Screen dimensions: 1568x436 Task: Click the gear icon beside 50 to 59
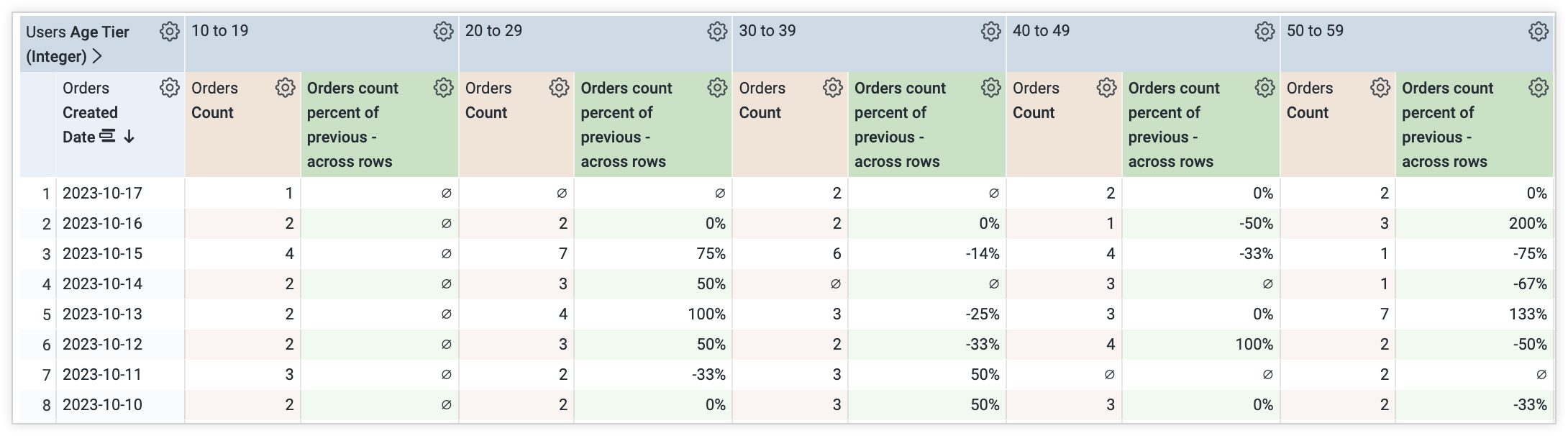click(1539, 32)
